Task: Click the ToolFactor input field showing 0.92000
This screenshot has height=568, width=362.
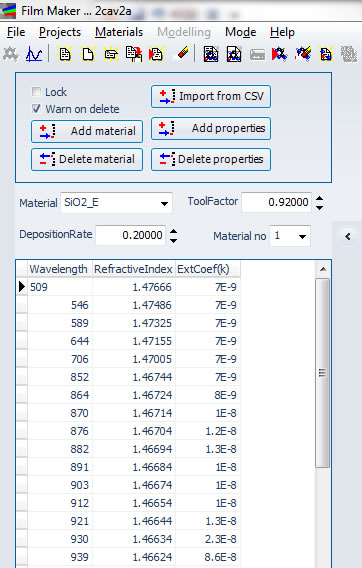Action: pyautogui.click(x=276, y=202)
